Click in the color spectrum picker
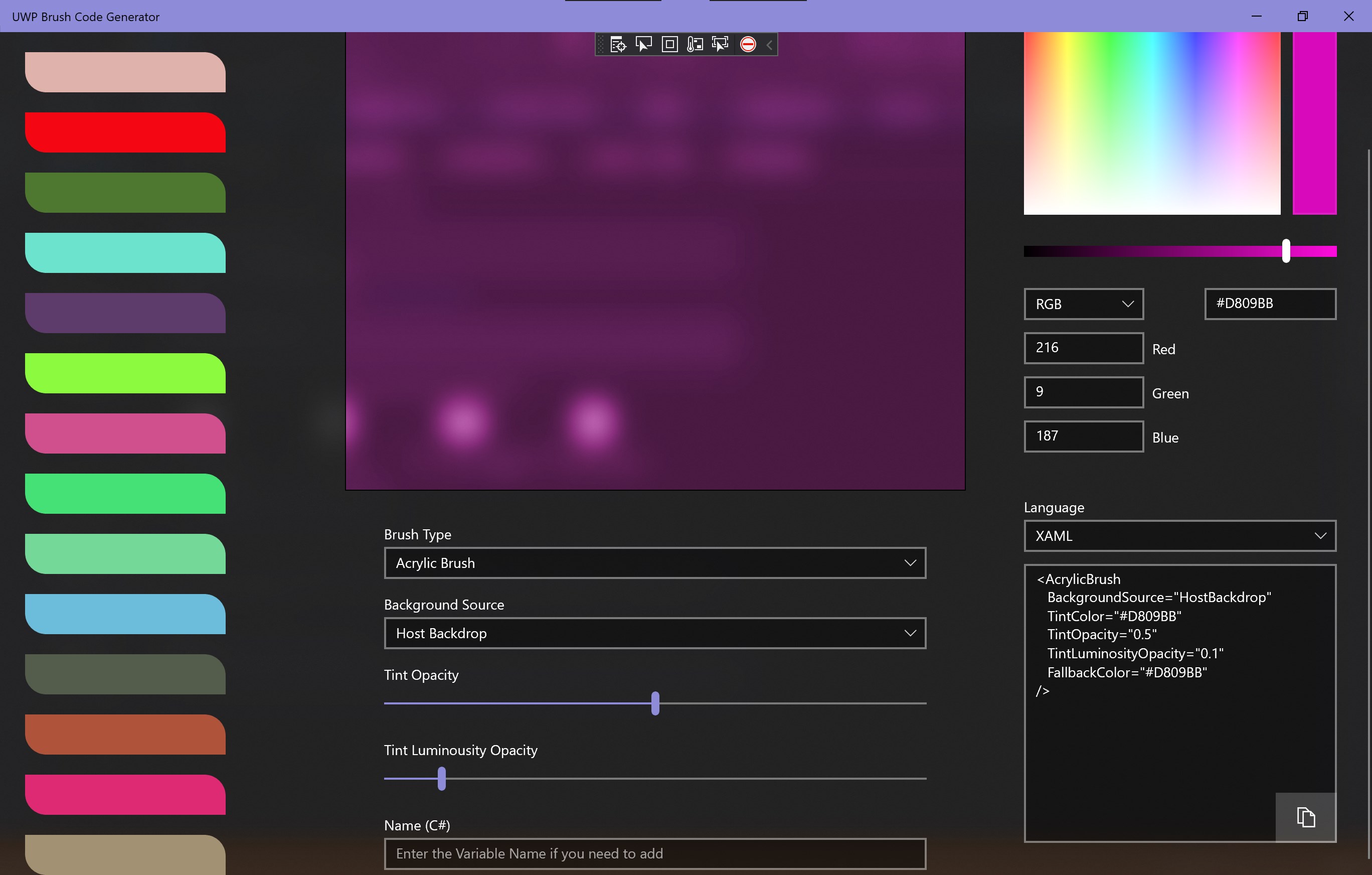The image size is (1372, 875). [1151, 122]
